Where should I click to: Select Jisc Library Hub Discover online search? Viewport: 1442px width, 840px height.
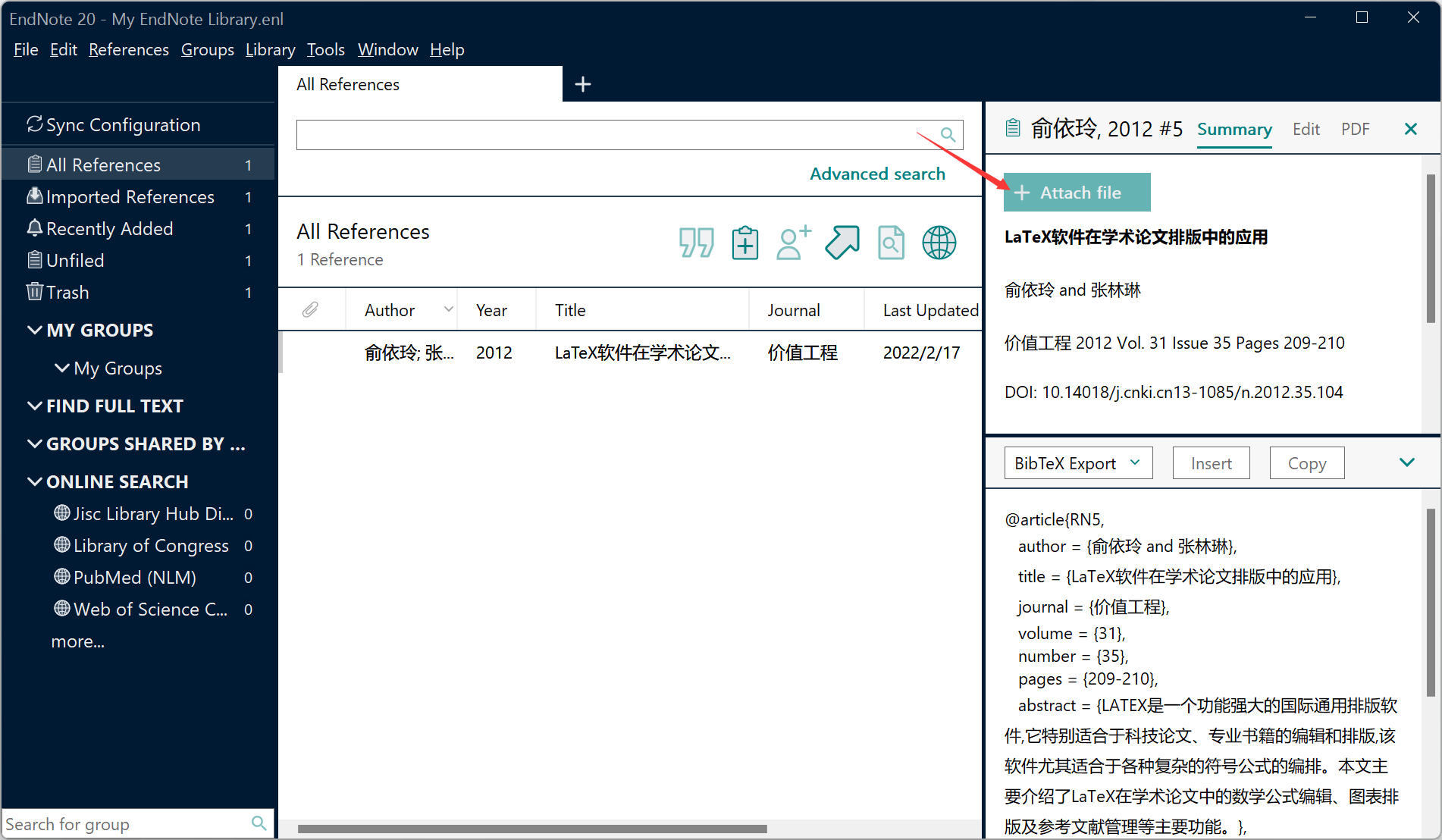(152, 514)
